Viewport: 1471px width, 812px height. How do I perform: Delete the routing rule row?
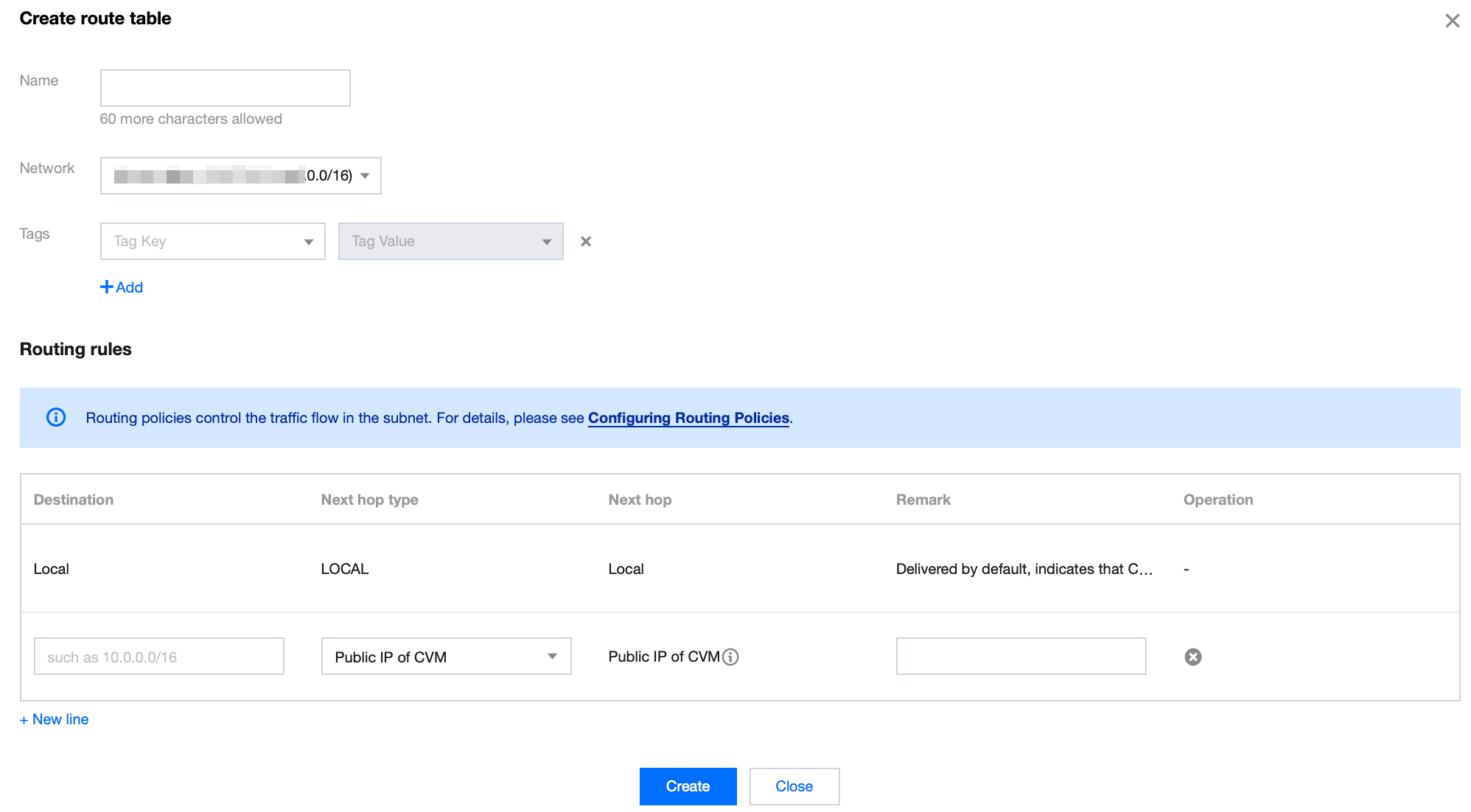pos(1192,657)
